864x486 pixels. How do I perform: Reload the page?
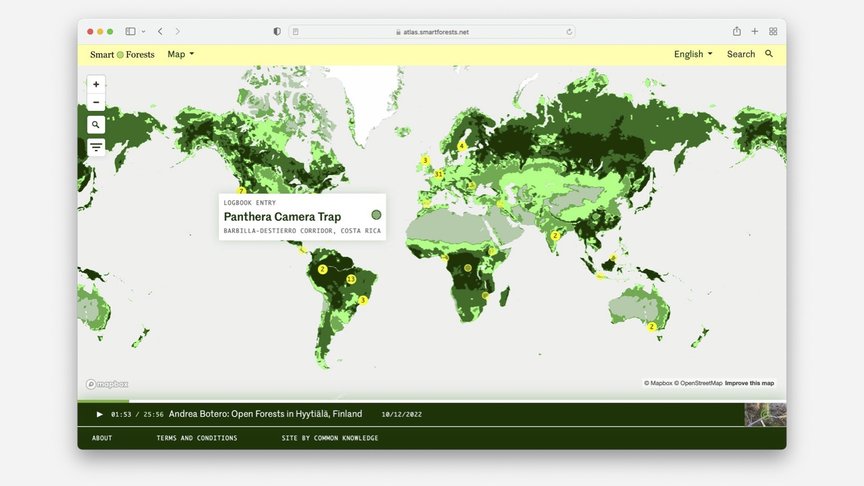569,32
